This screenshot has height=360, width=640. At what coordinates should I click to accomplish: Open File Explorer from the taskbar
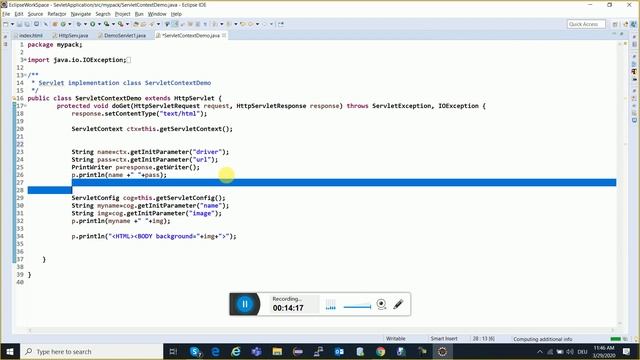(x=277, y=351)
